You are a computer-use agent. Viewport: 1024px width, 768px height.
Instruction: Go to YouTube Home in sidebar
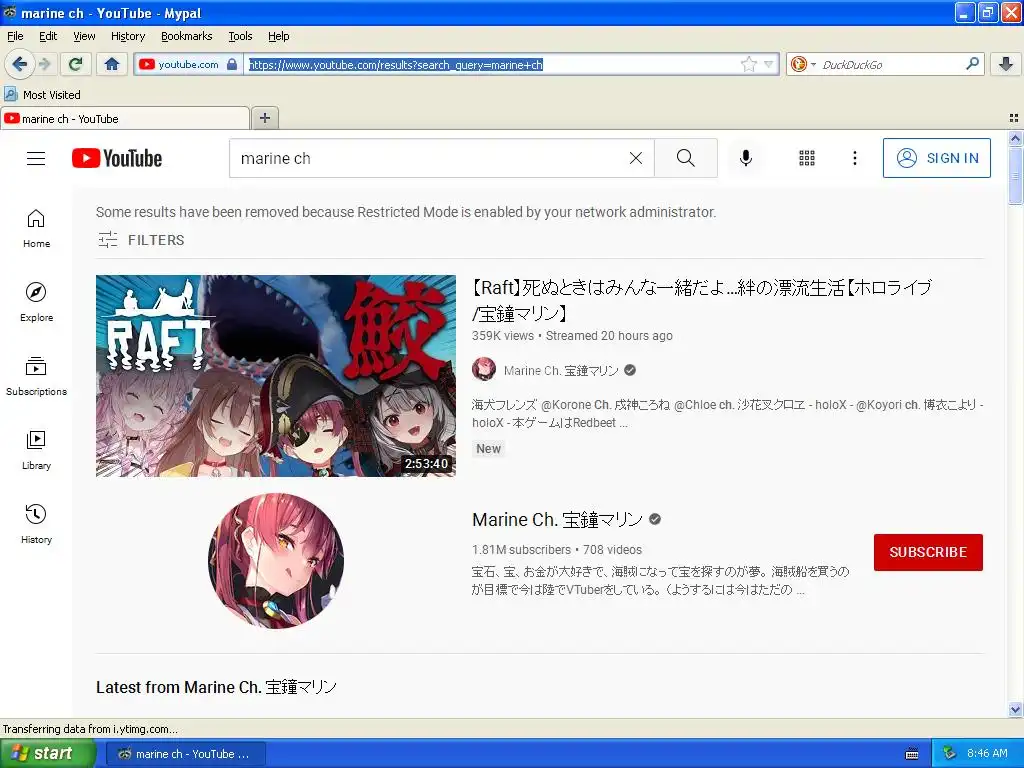coord(36,229)
